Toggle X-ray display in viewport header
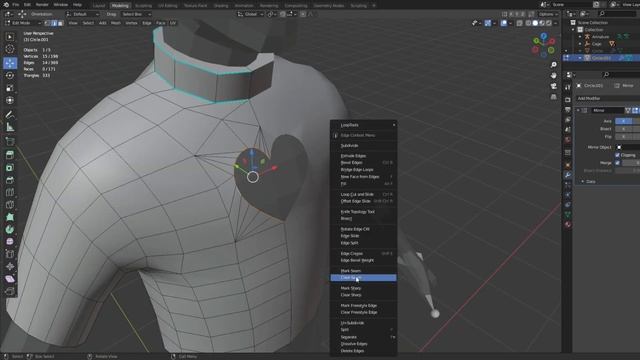This screenshot has height=360, width=640. pos(520,23)
